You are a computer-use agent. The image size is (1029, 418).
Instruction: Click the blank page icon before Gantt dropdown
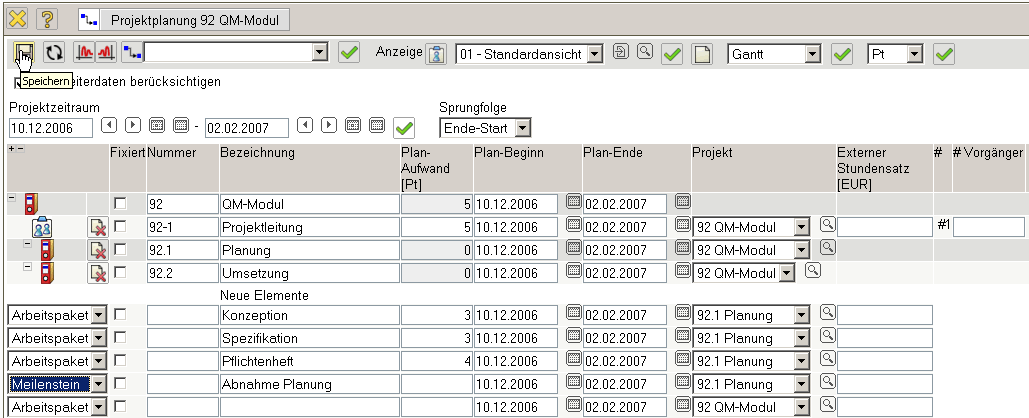tap(702, 53)
